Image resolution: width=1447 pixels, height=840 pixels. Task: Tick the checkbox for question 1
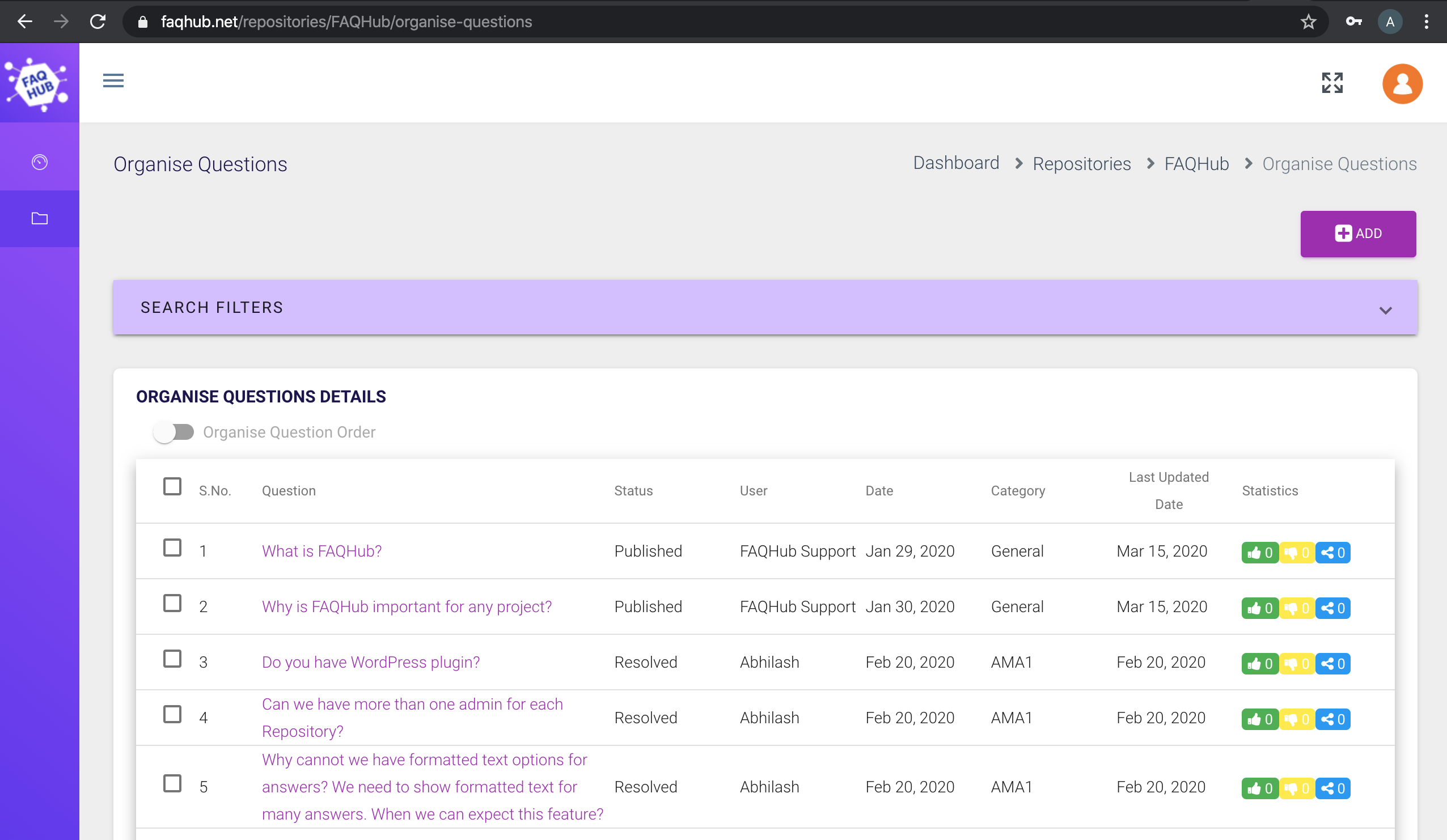(x=172, y=548)
